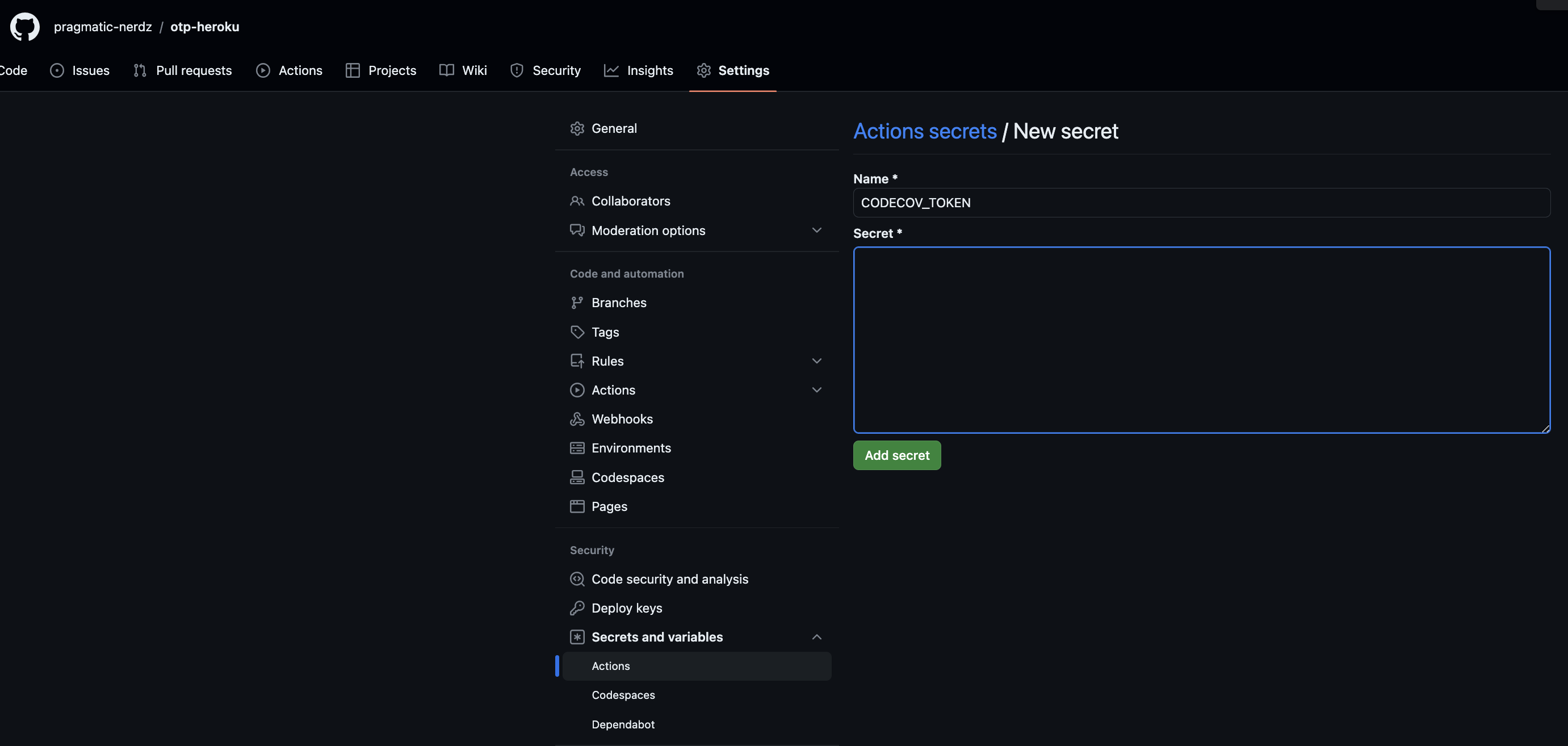Click the Deploy keys key icon
Image resolution: width=1568 pixels, height=746 pixels.
(576, 608)
